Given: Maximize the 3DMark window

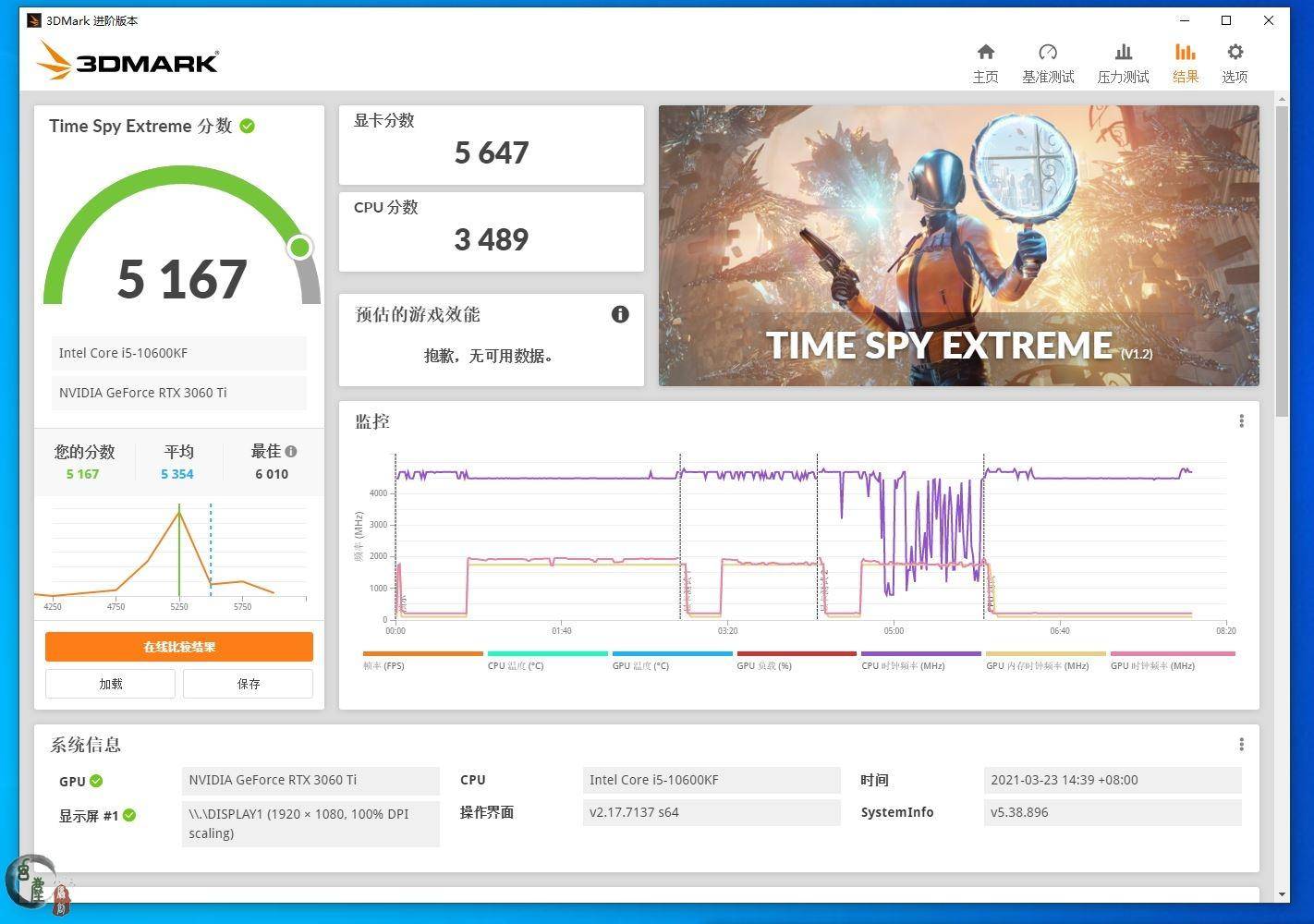Looking at the screenshot, I should pos(1226,20).
